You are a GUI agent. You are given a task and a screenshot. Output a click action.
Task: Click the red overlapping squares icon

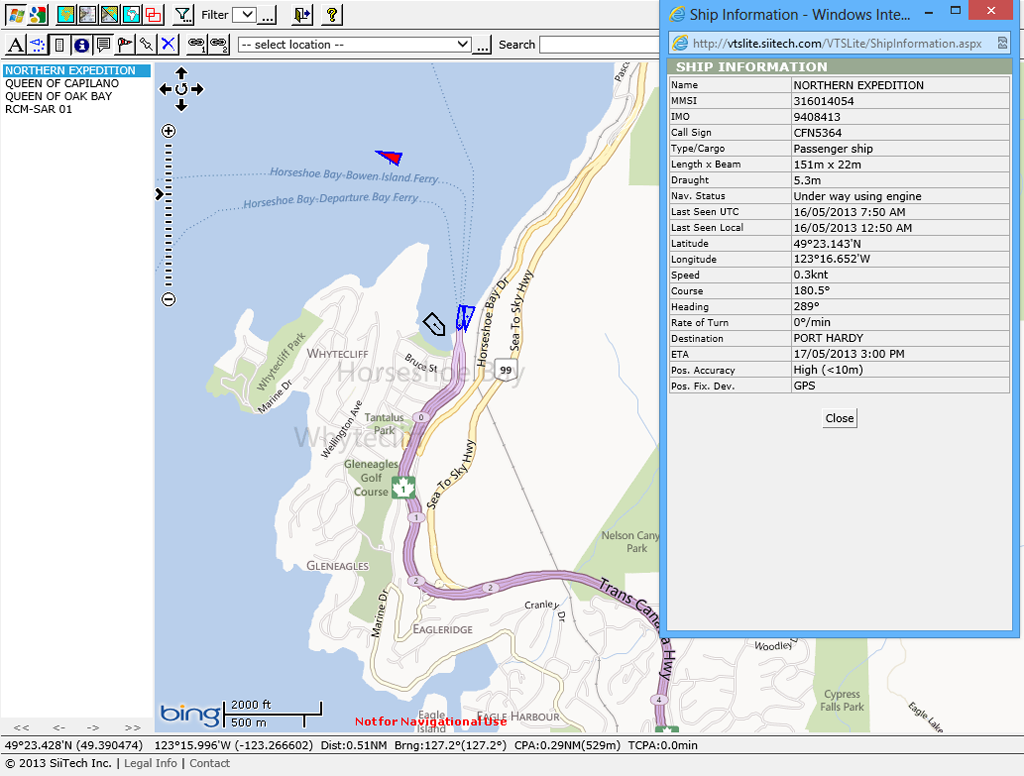(153, 14)
